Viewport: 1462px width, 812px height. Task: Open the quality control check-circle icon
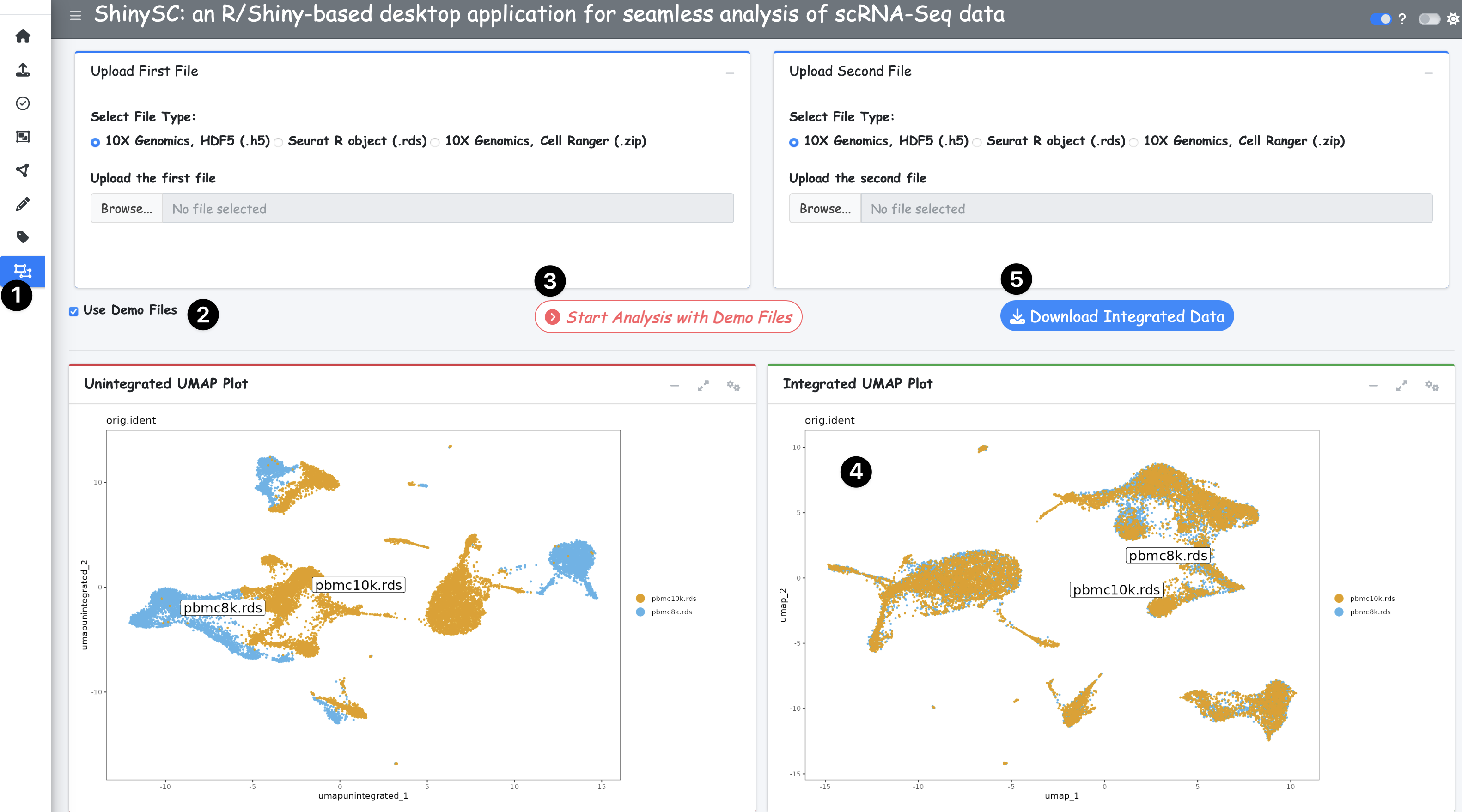[x=23, y=103]
